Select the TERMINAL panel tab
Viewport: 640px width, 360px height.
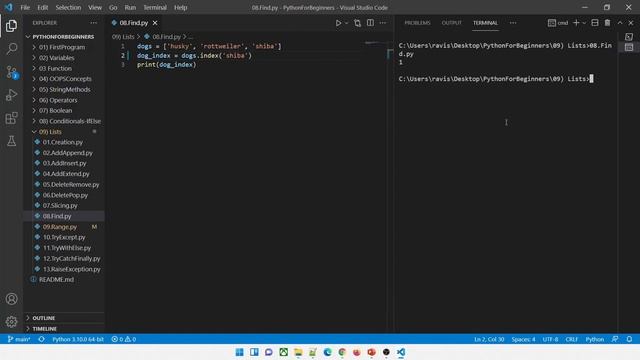pyautogui.click(x=485, y=23)
